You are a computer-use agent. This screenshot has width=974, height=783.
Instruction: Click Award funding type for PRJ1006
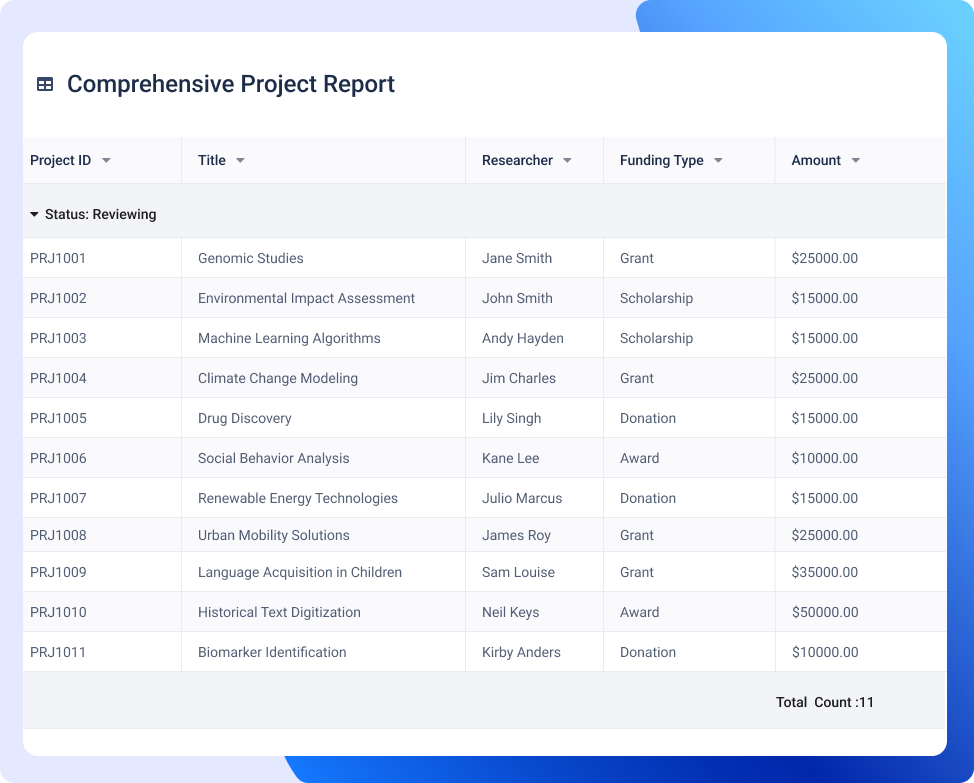[x=639, y=458]
